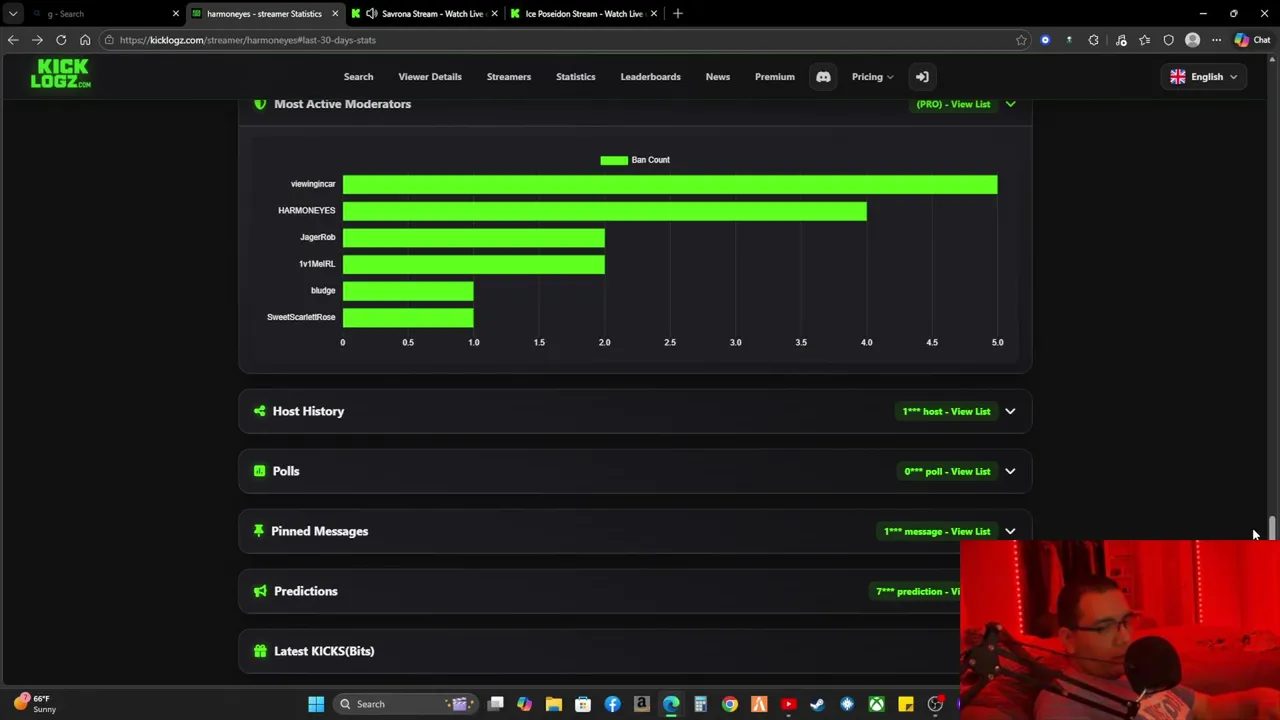Image resolution: width=1280 pixels, height=720 pixels.
Task: Click the 1v1MeIRL ban count bar
Action: tap(474, 264)
